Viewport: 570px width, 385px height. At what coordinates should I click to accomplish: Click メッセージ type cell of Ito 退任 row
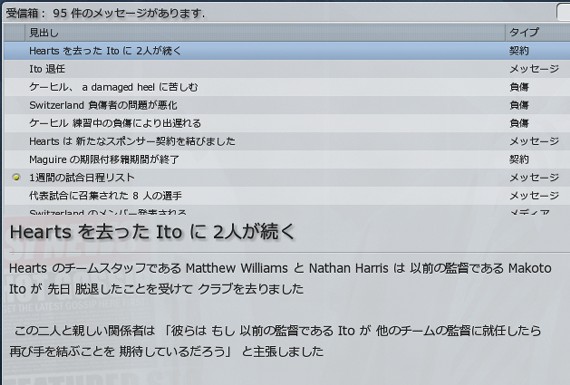(x=534, y=69)
